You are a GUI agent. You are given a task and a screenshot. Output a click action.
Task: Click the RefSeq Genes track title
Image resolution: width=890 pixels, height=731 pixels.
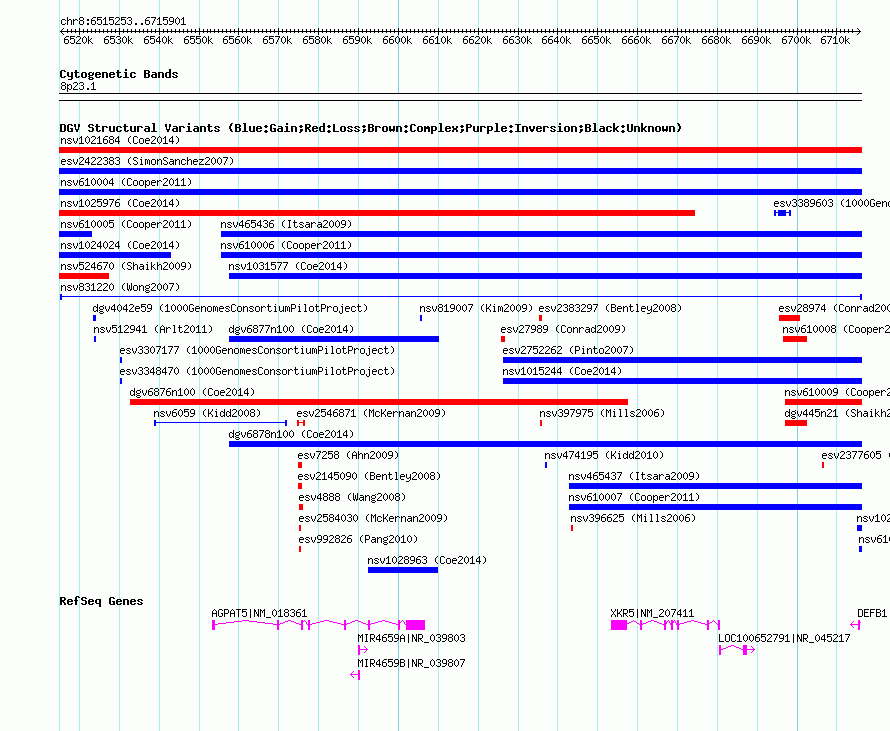(101, 602)
